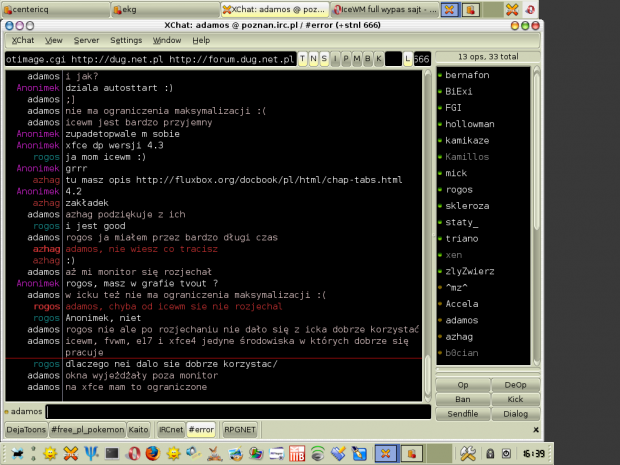Image resolution: width=620 pixels, height=465 pixels.
Task: Launch Firefox from the bottom panel
Action: point(153,453)
